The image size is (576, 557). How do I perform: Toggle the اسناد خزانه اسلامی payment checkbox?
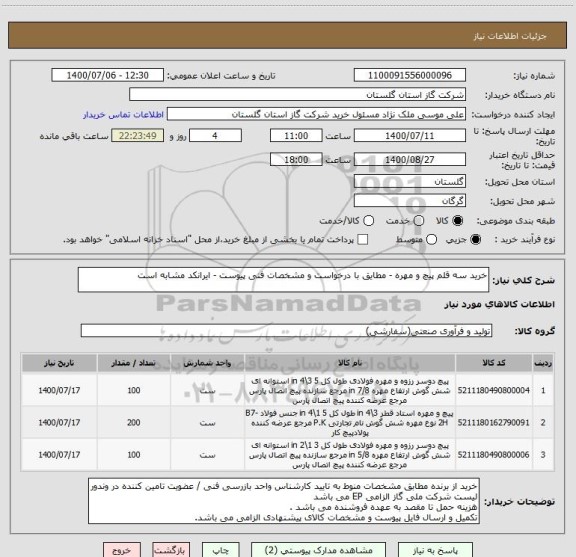(363, 240)
